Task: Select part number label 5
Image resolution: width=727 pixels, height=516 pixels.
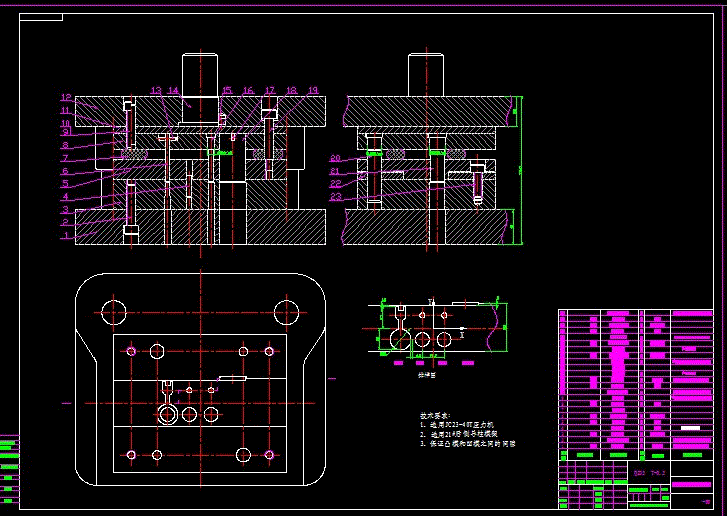Action: click(x=66, y=184)
